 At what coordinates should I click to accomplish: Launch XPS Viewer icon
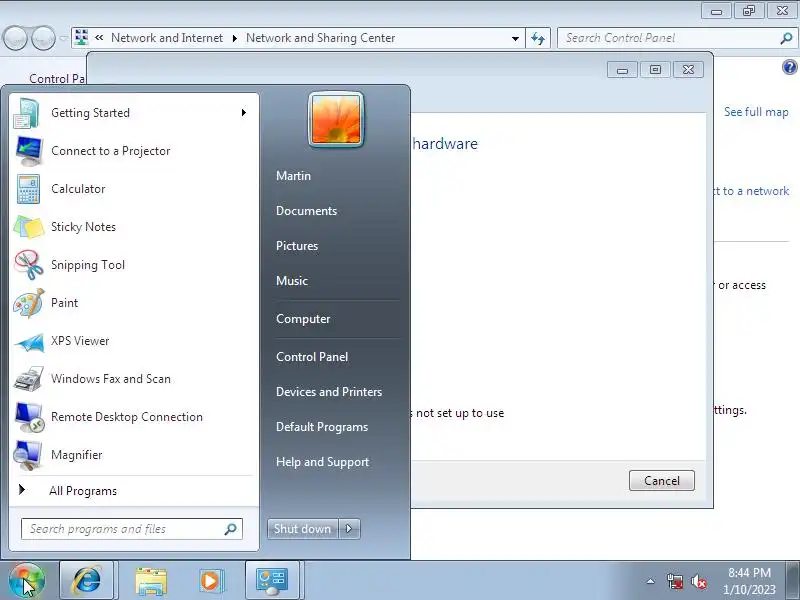29,342
